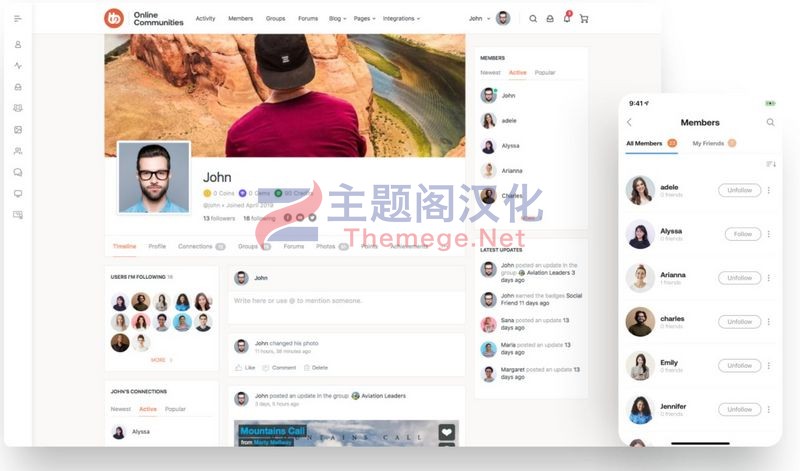Open the Groups menu item
The image size is (800, 471).
coord(276,18)
